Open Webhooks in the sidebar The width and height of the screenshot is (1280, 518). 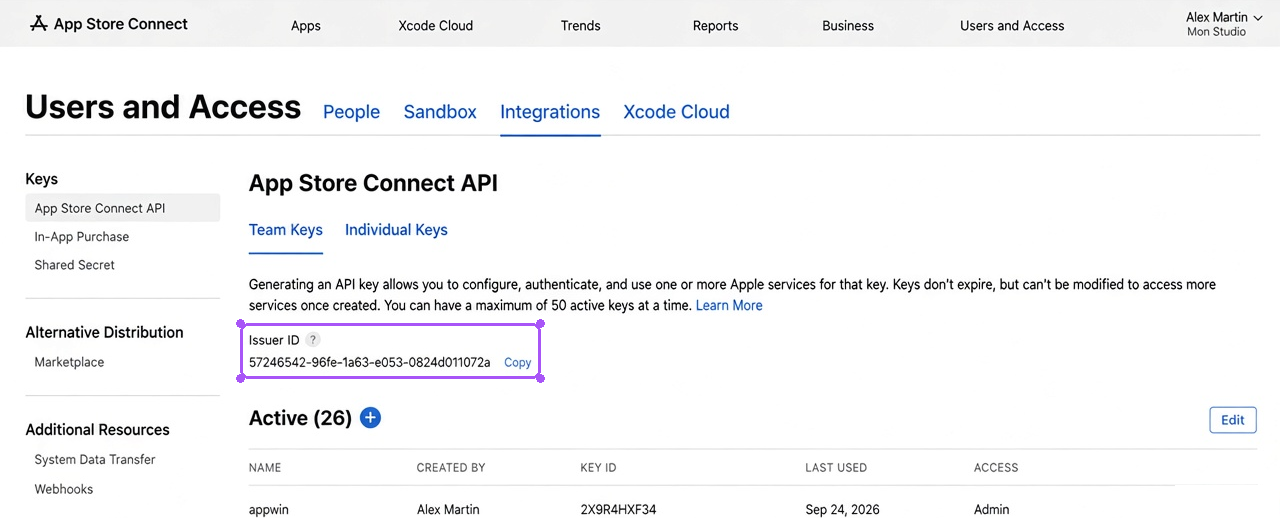click(64, 489)
